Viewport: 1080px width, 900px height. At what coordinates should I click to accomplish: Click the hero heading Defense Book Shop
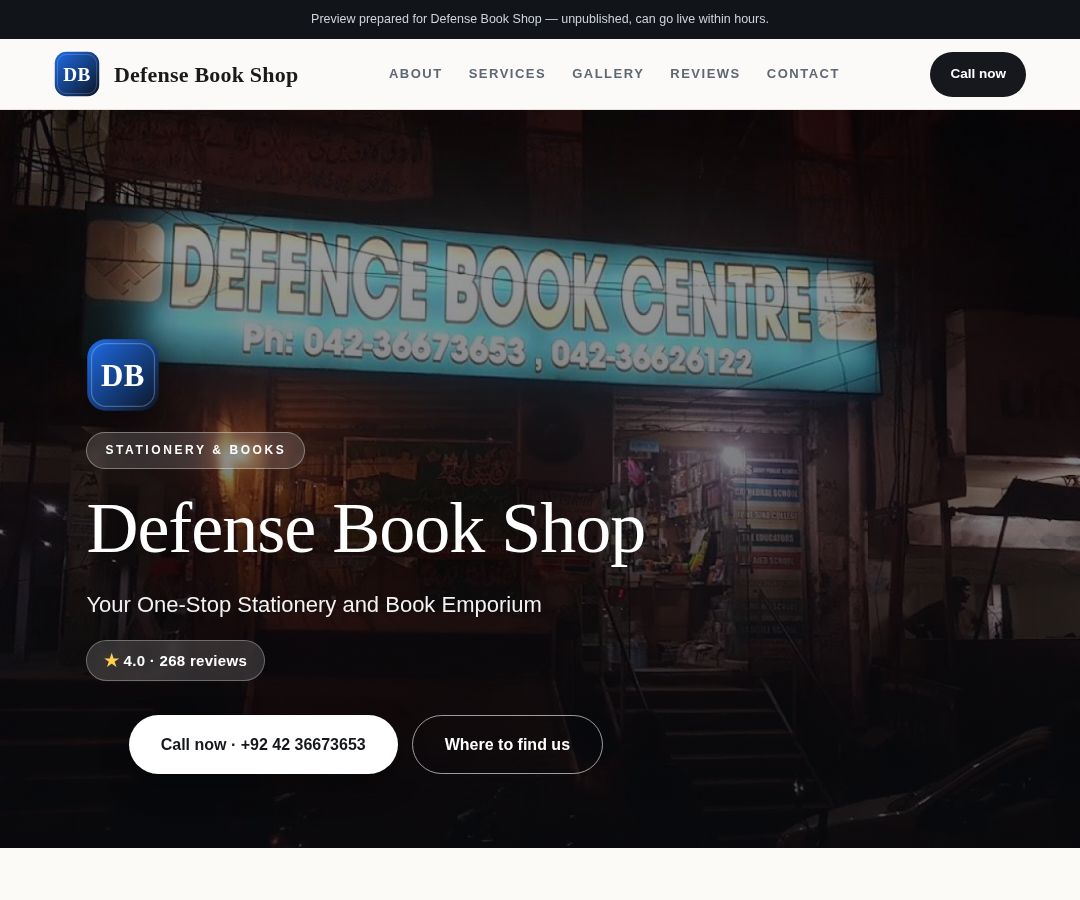366,529
